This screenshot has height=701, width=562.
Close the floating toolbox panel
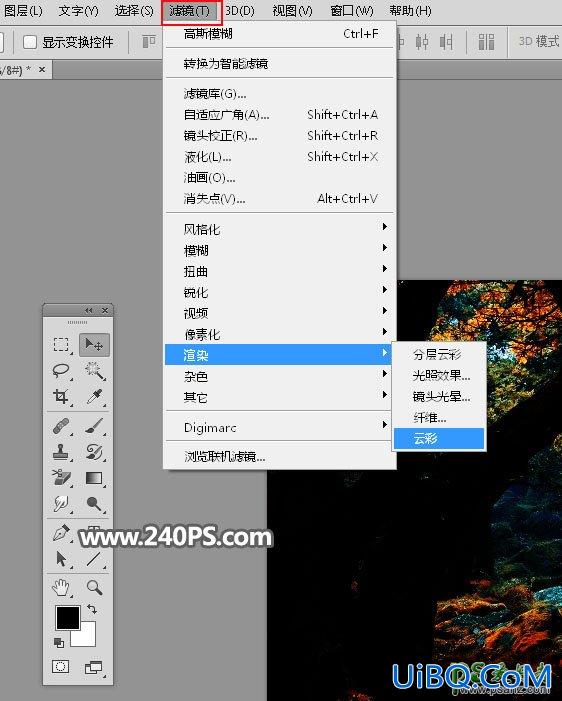coord(105,310)
